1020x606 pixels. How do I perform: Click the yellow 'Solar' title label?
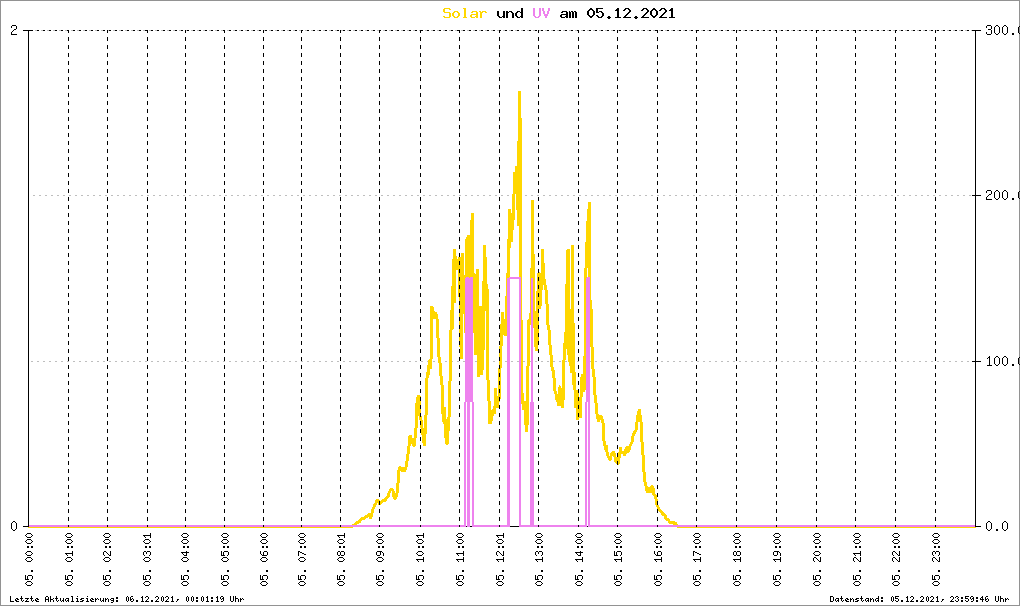point(465,13)
